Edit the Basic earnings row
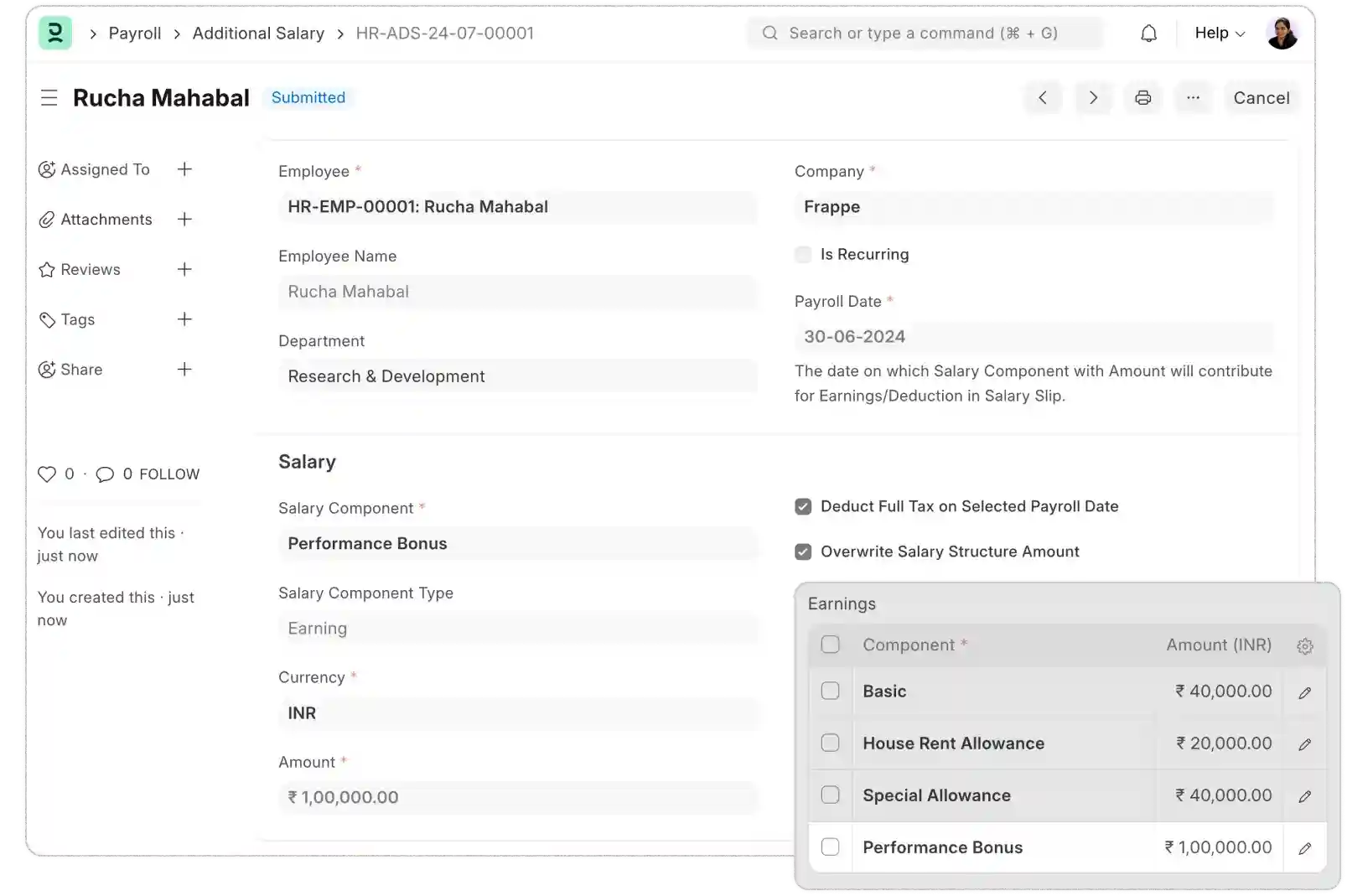This screenshot has height=896, width=1347. click(1304, 693)
